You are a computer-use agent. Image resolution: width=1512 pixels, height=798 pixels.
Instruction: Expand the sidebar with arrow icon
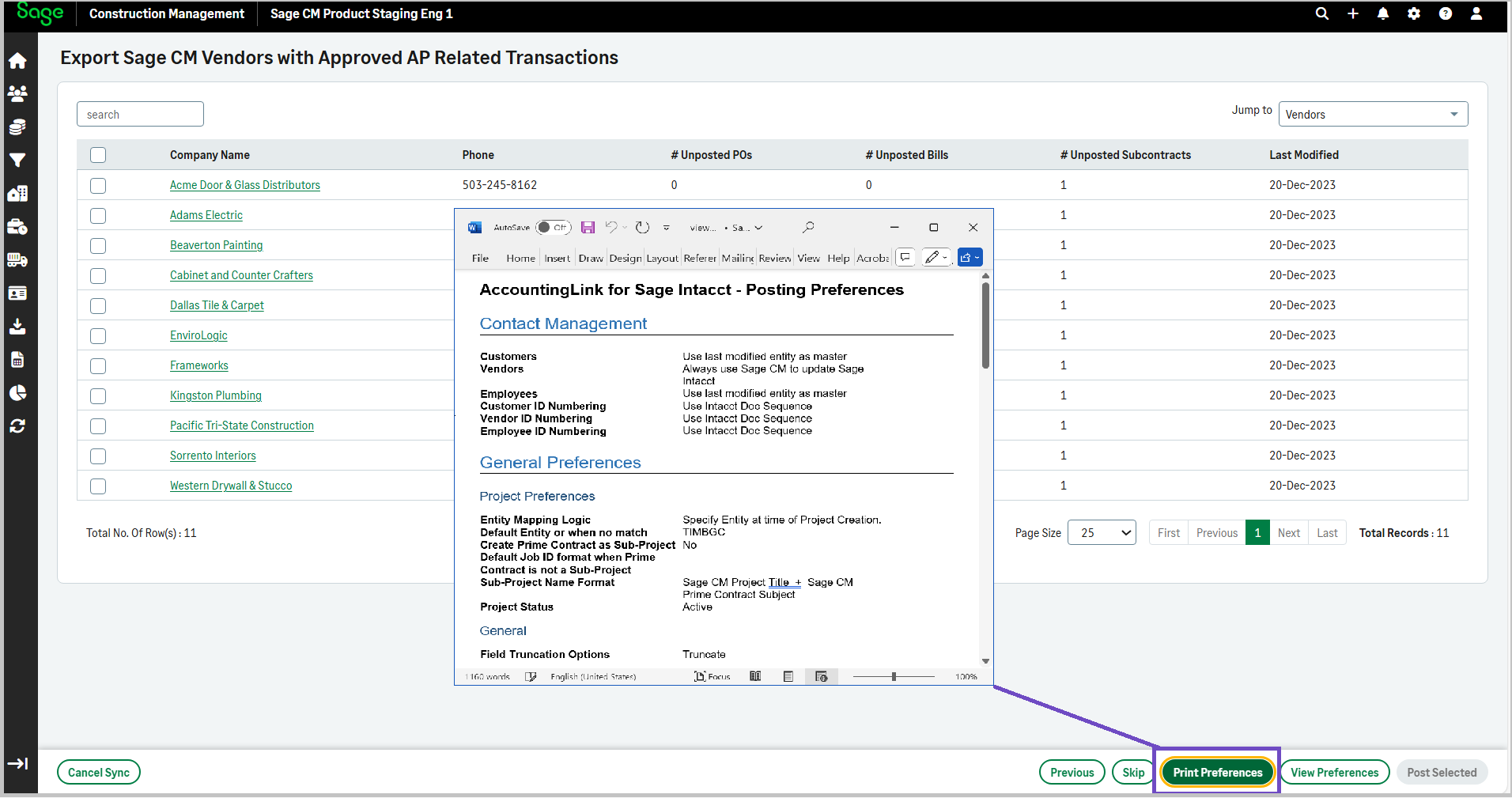pos(17,763)
